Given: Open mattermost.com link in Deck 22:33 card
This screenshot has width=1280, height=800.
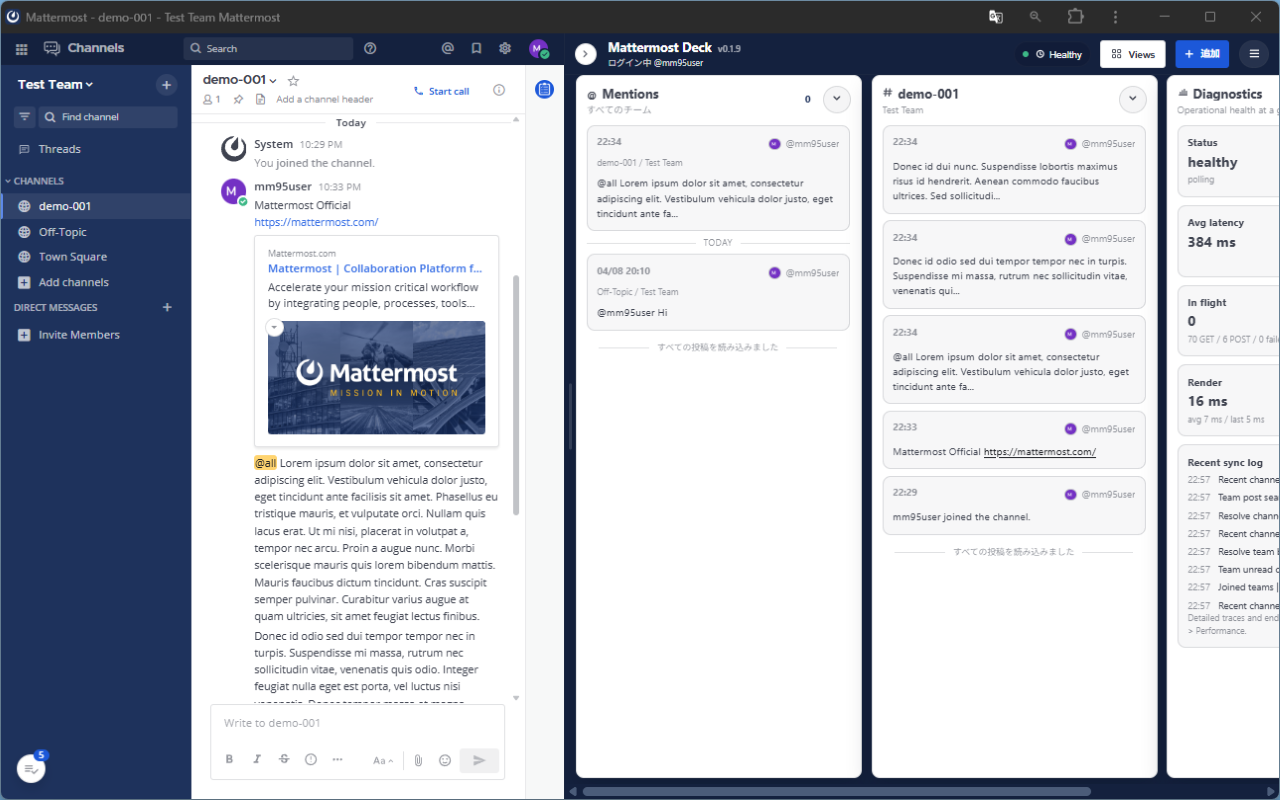Looking at the screenshot, I should [1040, 452].
